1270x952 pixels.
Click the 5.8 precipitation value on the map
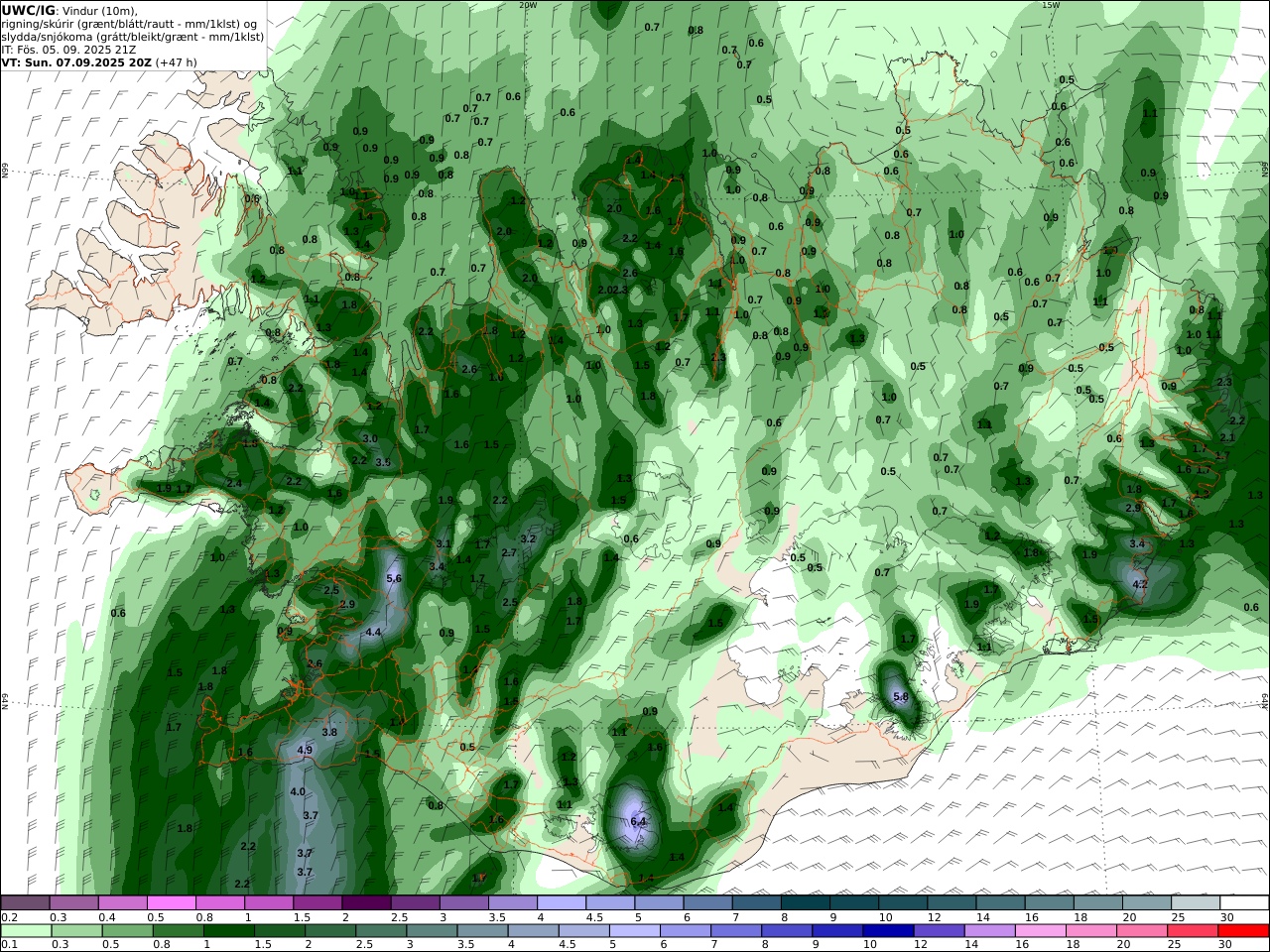(x=901, y=697)
